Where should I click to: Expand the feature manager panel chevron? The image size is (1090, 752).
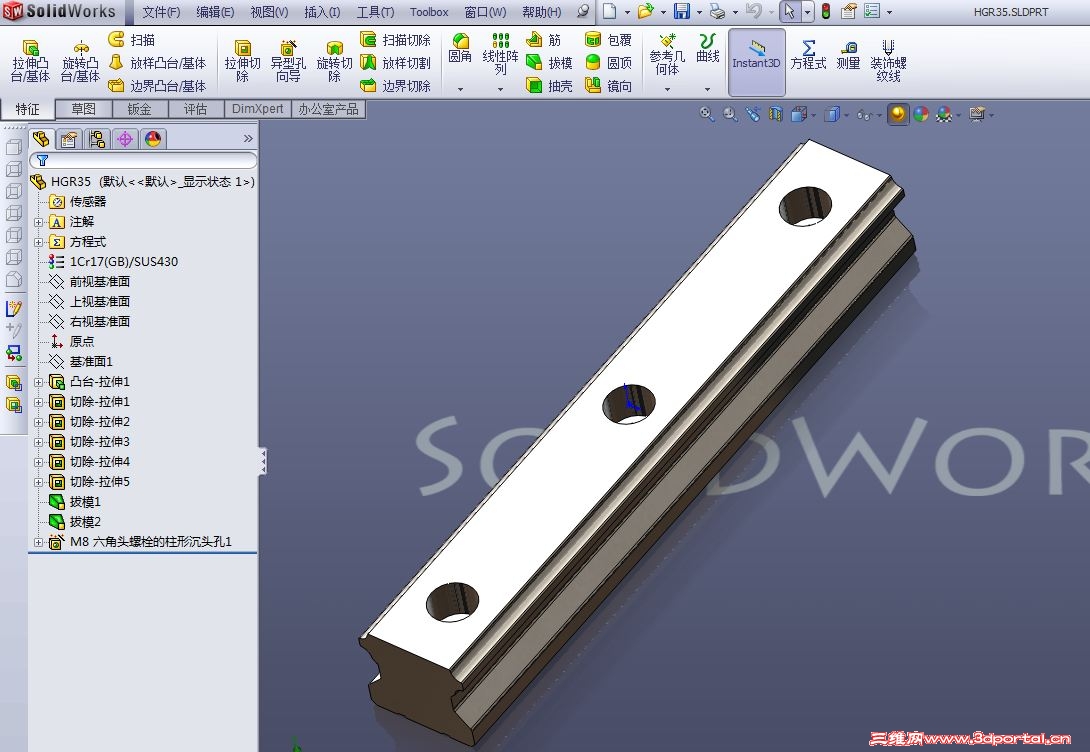coord(248,139)
